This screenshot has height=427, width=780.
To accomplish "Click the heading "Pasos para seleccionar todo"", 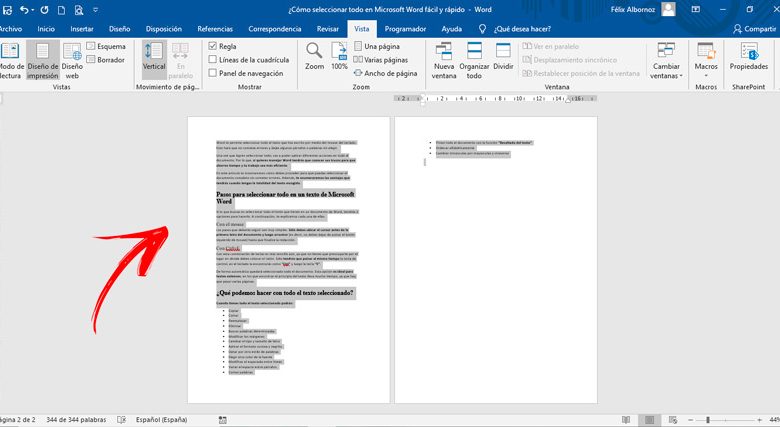I will (x=285, y=198).
